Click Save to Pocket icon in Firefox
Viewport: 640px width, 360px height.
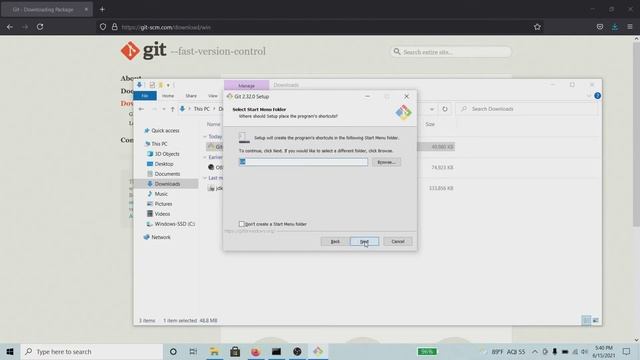click(600, 27)
